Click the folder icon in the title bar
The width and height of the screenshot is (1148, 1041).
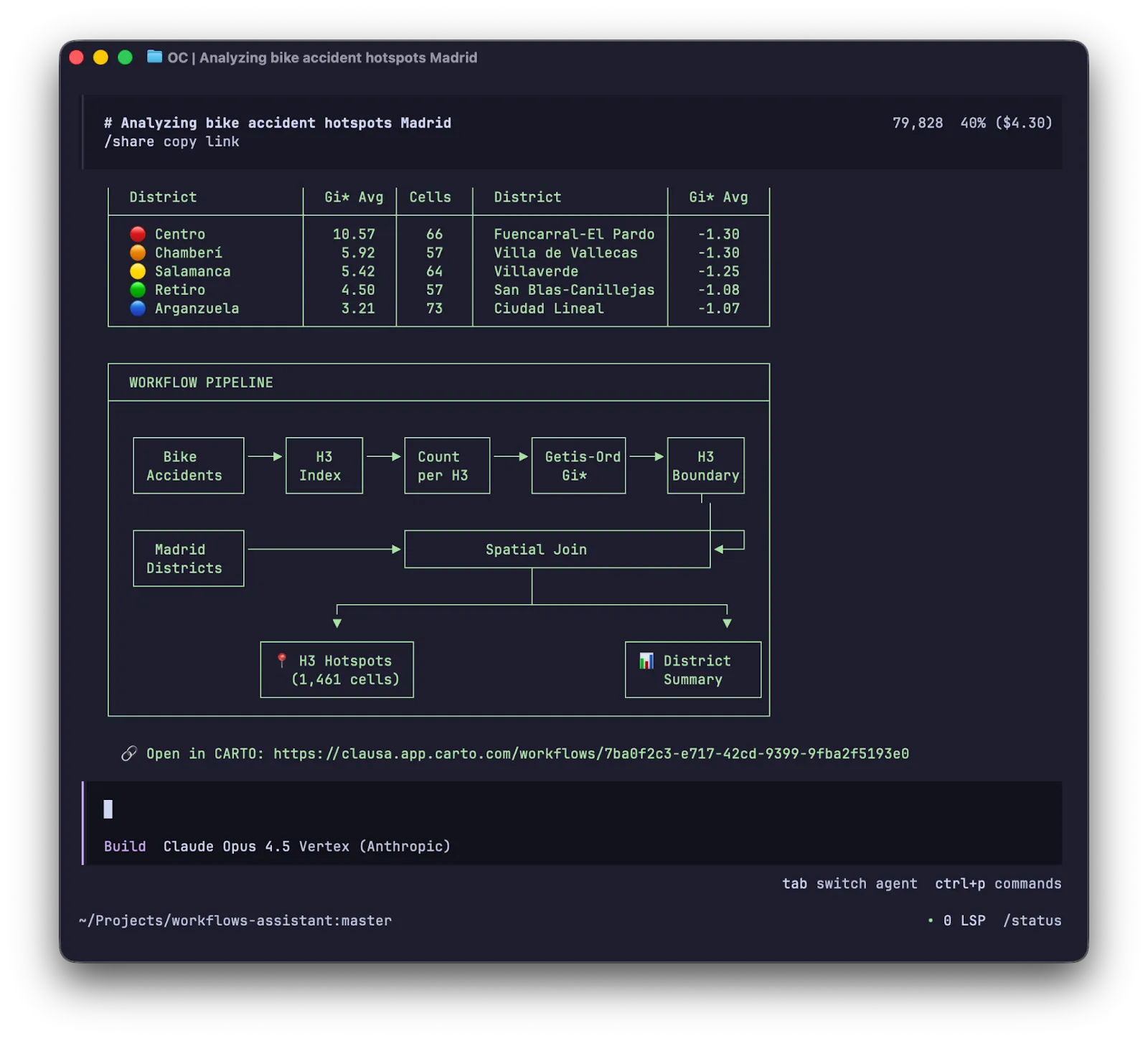pos(154,57)
